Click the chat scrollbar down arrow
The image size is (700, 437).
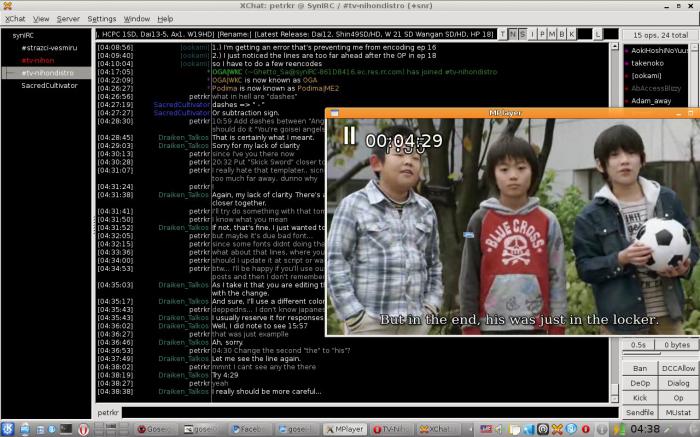(x=614, y=399)
